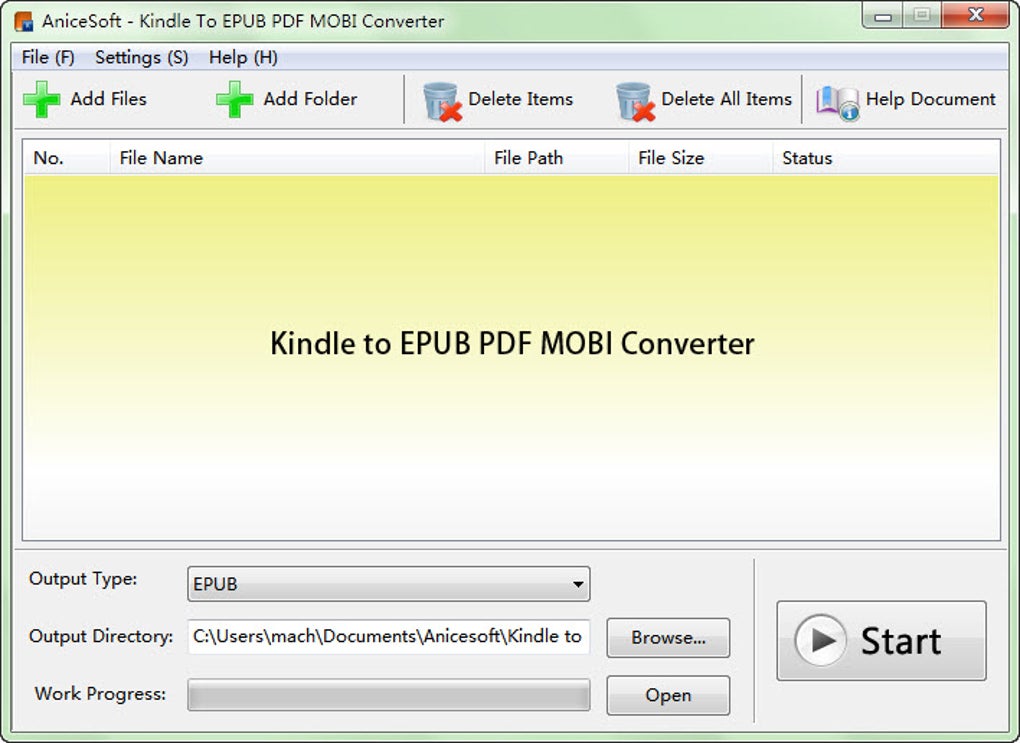Click the File Size column header
This screenshot has width=1020, height=743.
tap(701, 157)
